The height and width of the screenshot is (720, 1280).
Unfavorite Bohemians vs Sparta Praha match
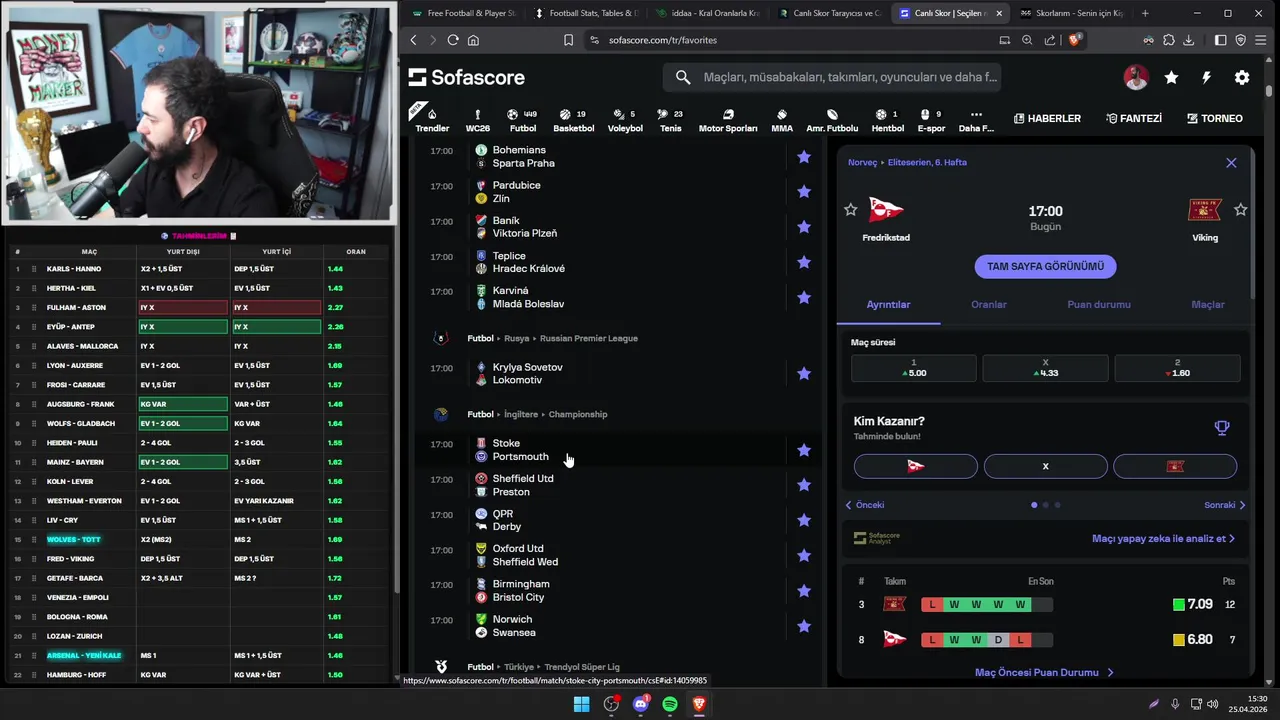[804, 156]
